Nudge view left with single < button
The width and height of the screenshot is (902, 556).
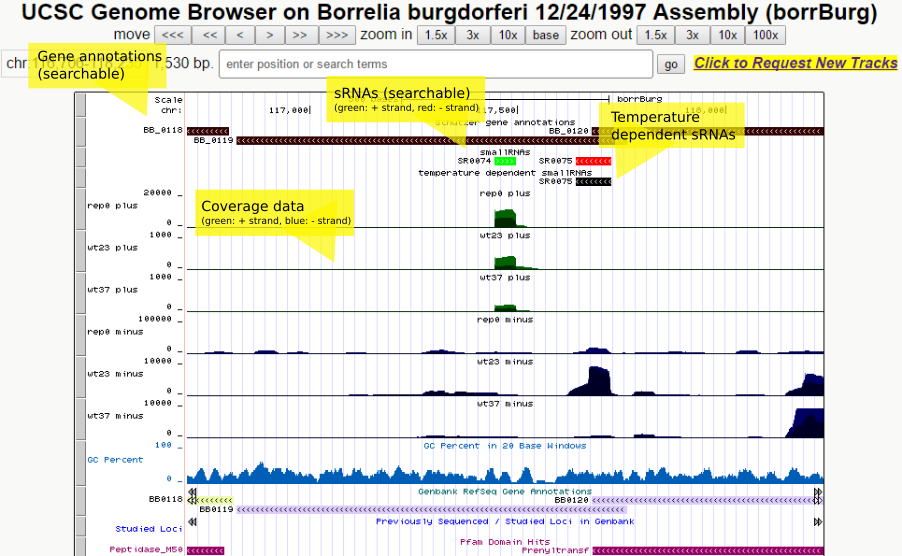240,35
